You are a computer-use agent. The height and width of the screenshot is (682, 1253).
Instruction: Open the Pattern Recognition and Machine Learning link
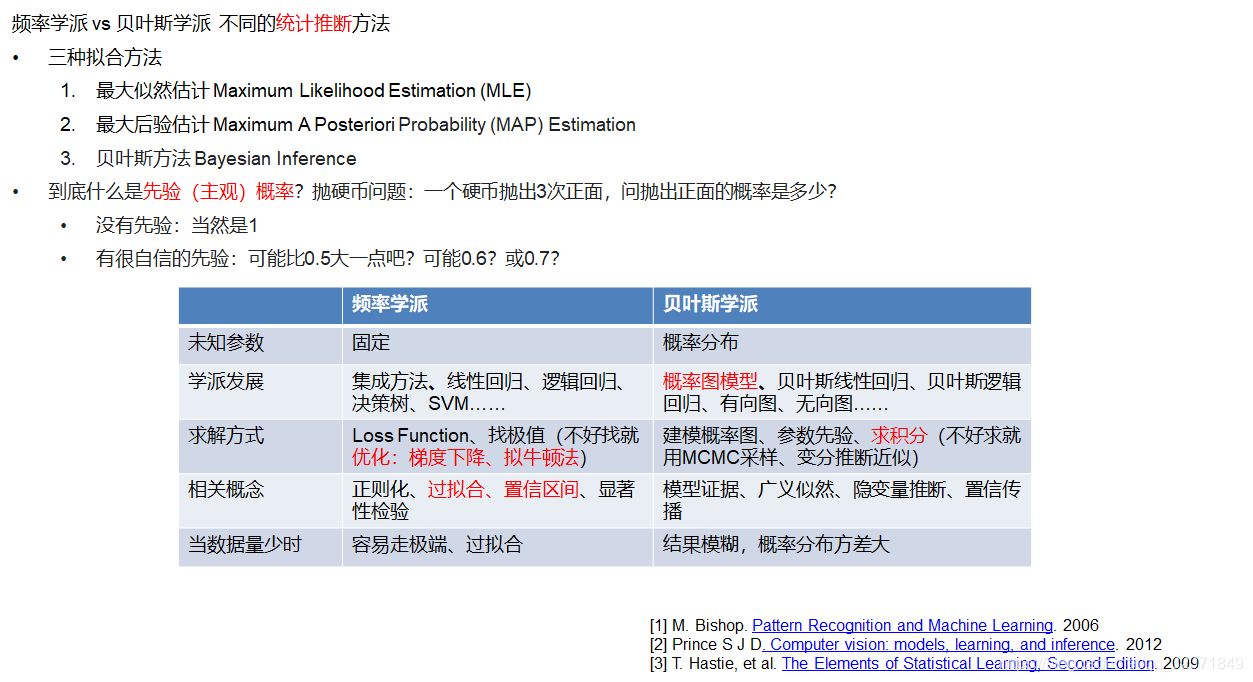pos(902,625)
